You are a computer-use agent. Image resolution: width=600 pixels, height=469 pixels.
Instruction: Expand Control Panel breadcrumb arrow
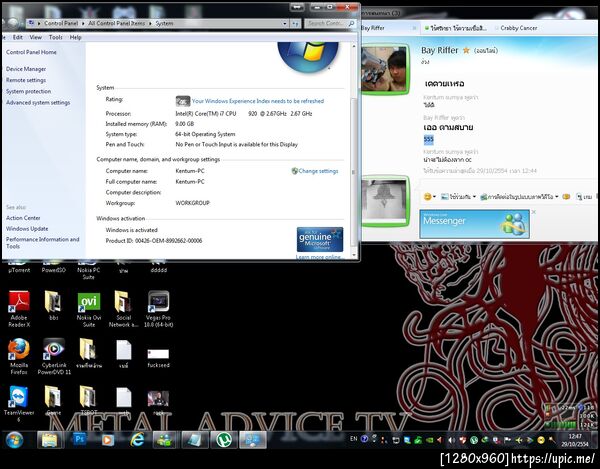(83, 23)
